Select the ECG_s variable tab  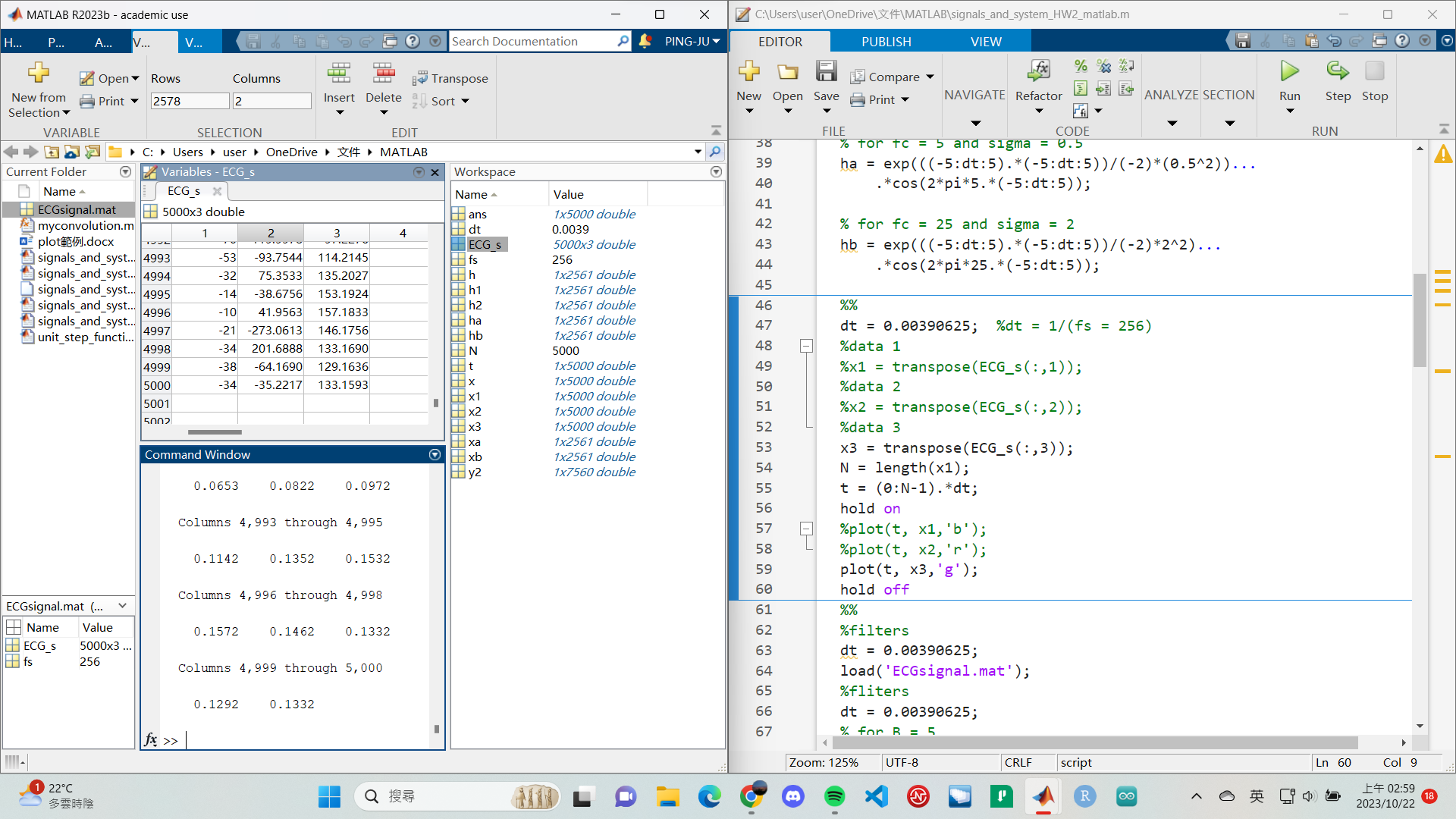(x=184, y=190)
